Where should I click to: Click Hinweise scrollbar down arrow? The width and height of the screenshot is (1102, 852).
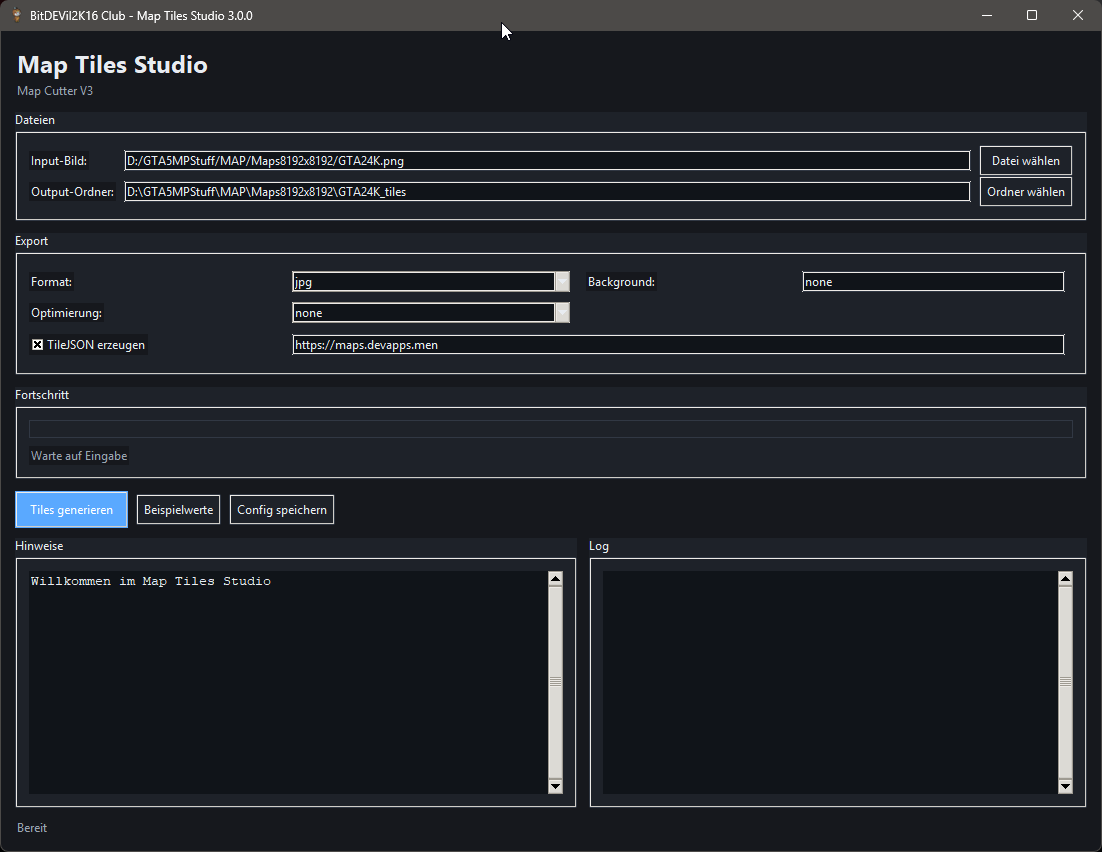(x=555, y=786)
